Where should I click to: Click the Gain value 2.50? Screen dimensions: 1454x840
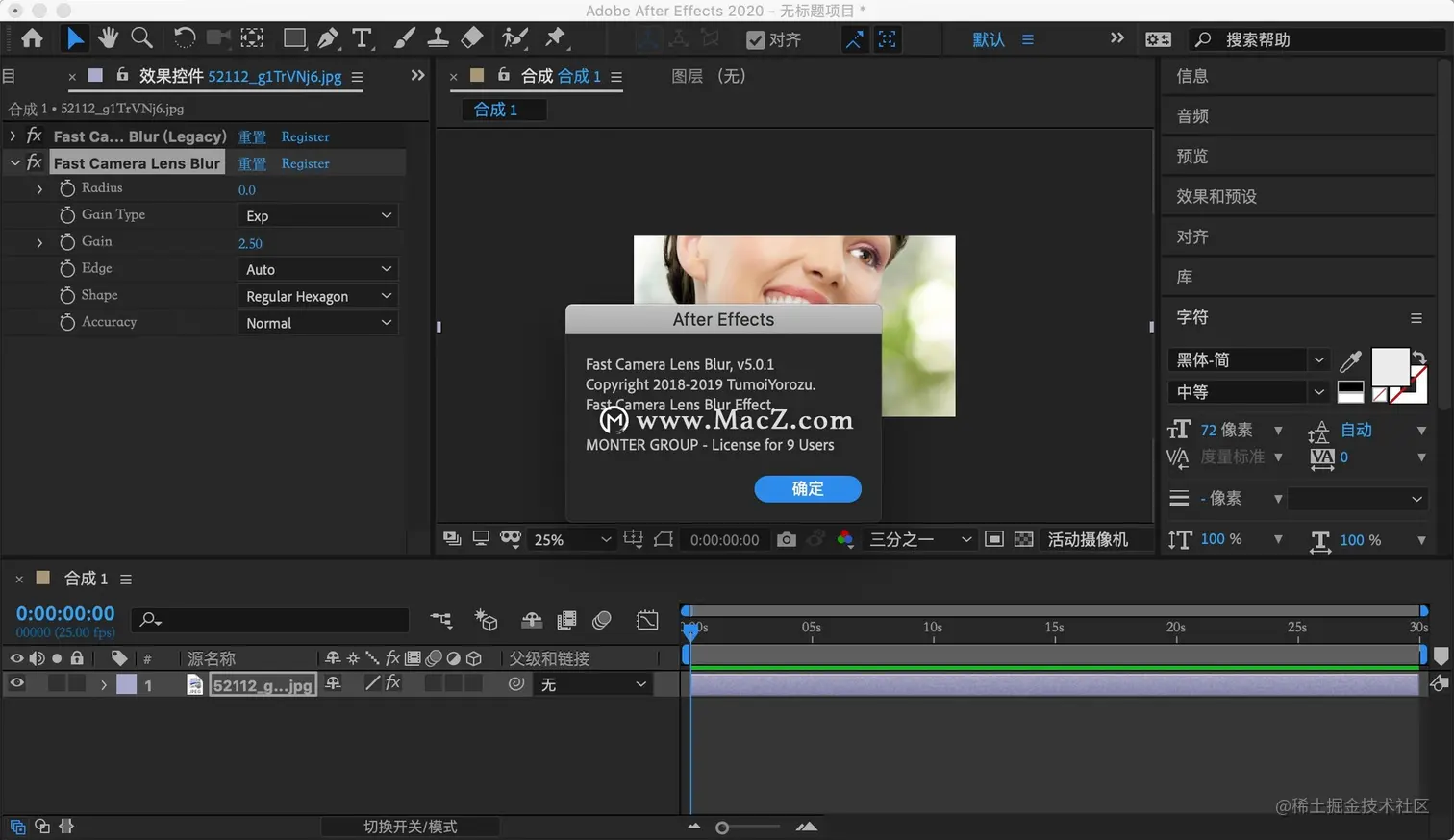click(250, 243)
